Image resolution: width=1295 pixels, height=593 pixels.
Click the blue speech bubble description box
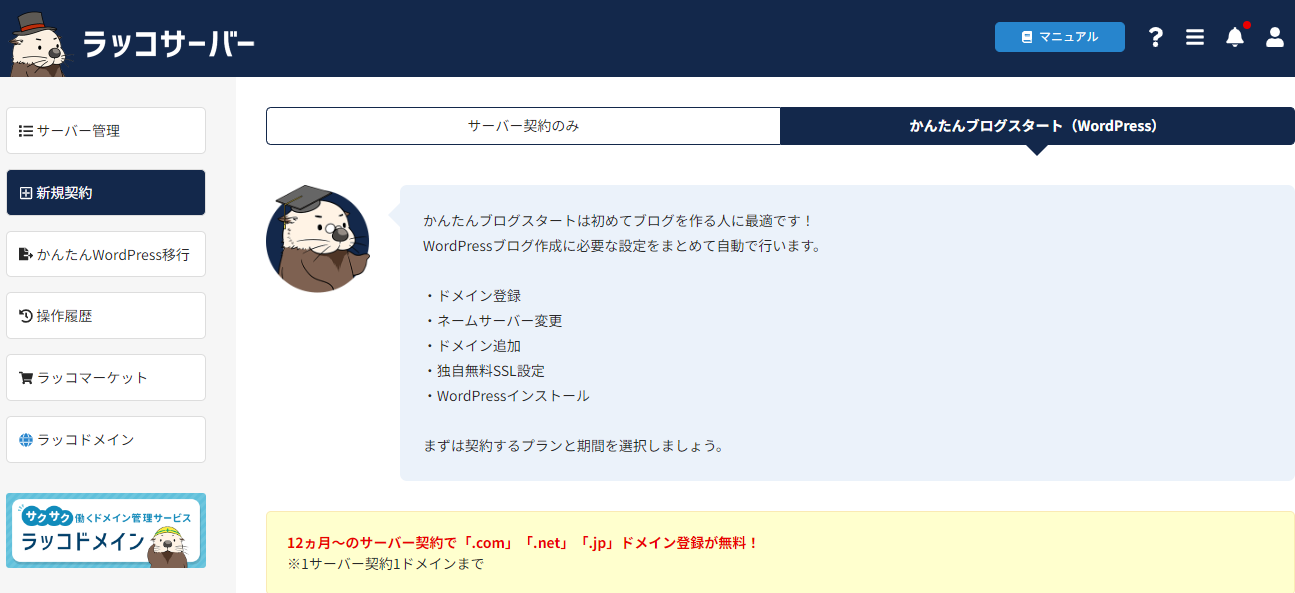coord(846,333)
